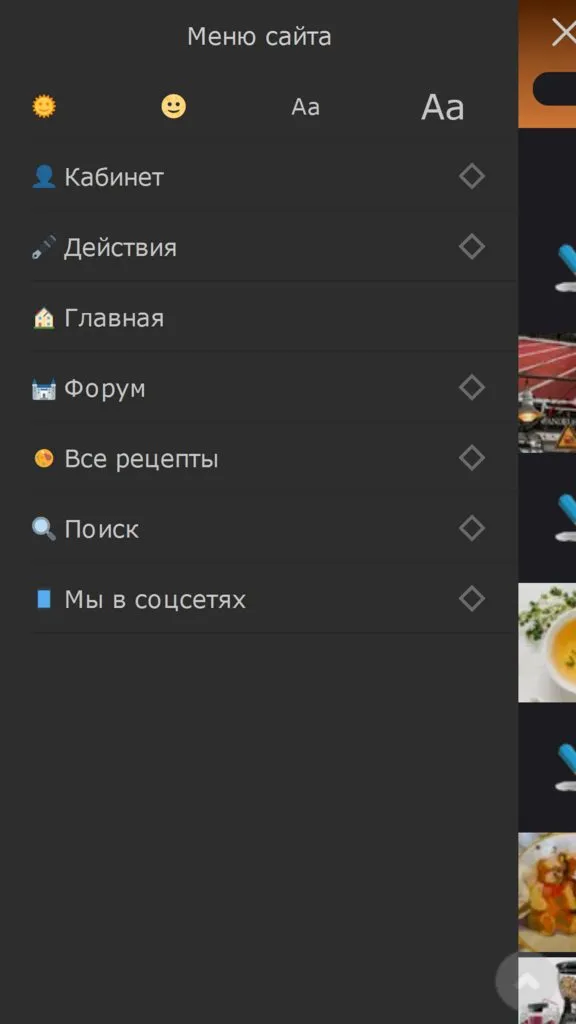Click the soup bowl recipe thumbnail
The image size is (576, 1024).
coord(547,643)
